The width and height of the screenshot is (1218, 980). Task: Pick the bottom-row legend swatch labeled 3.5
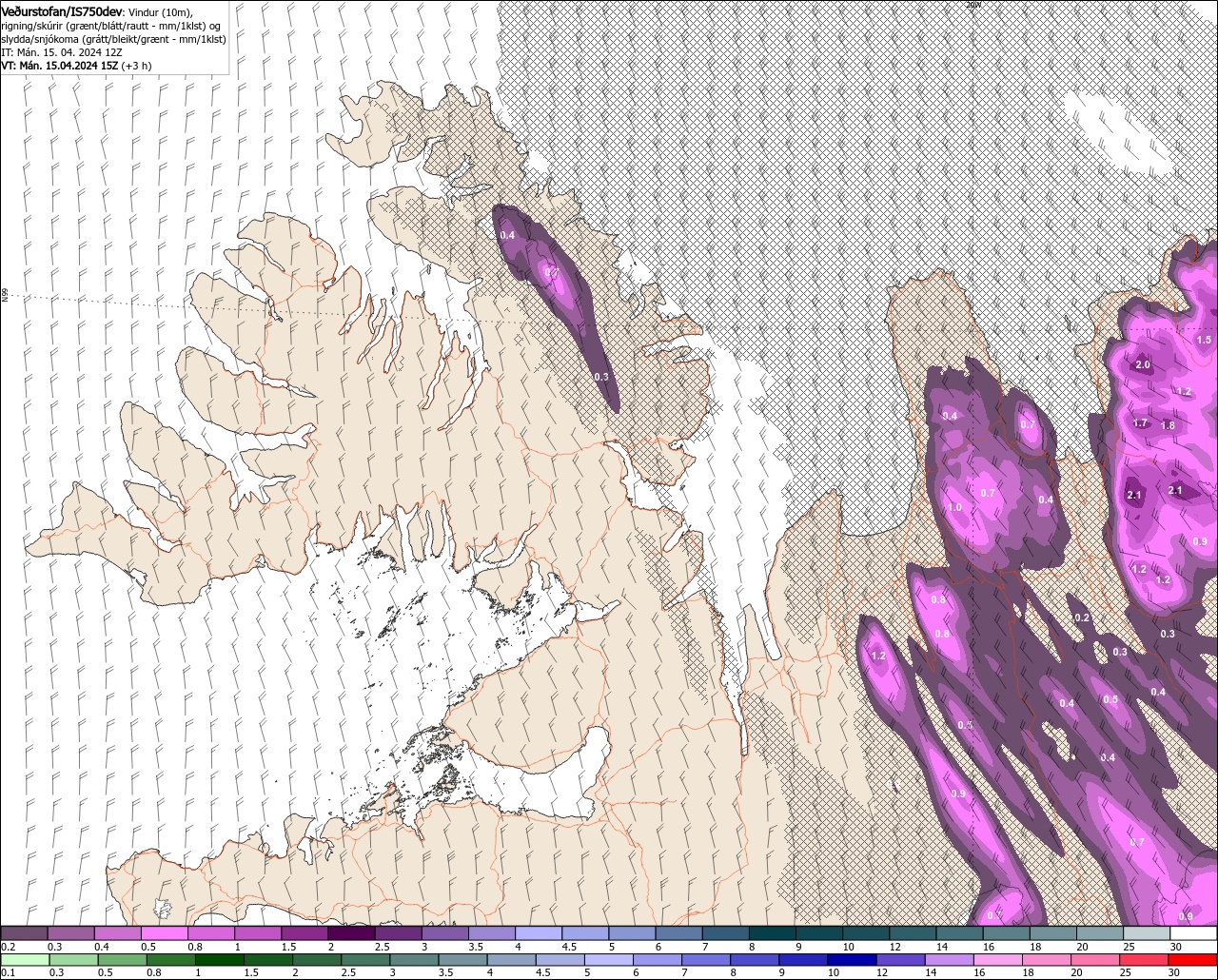tap(463, 959)
